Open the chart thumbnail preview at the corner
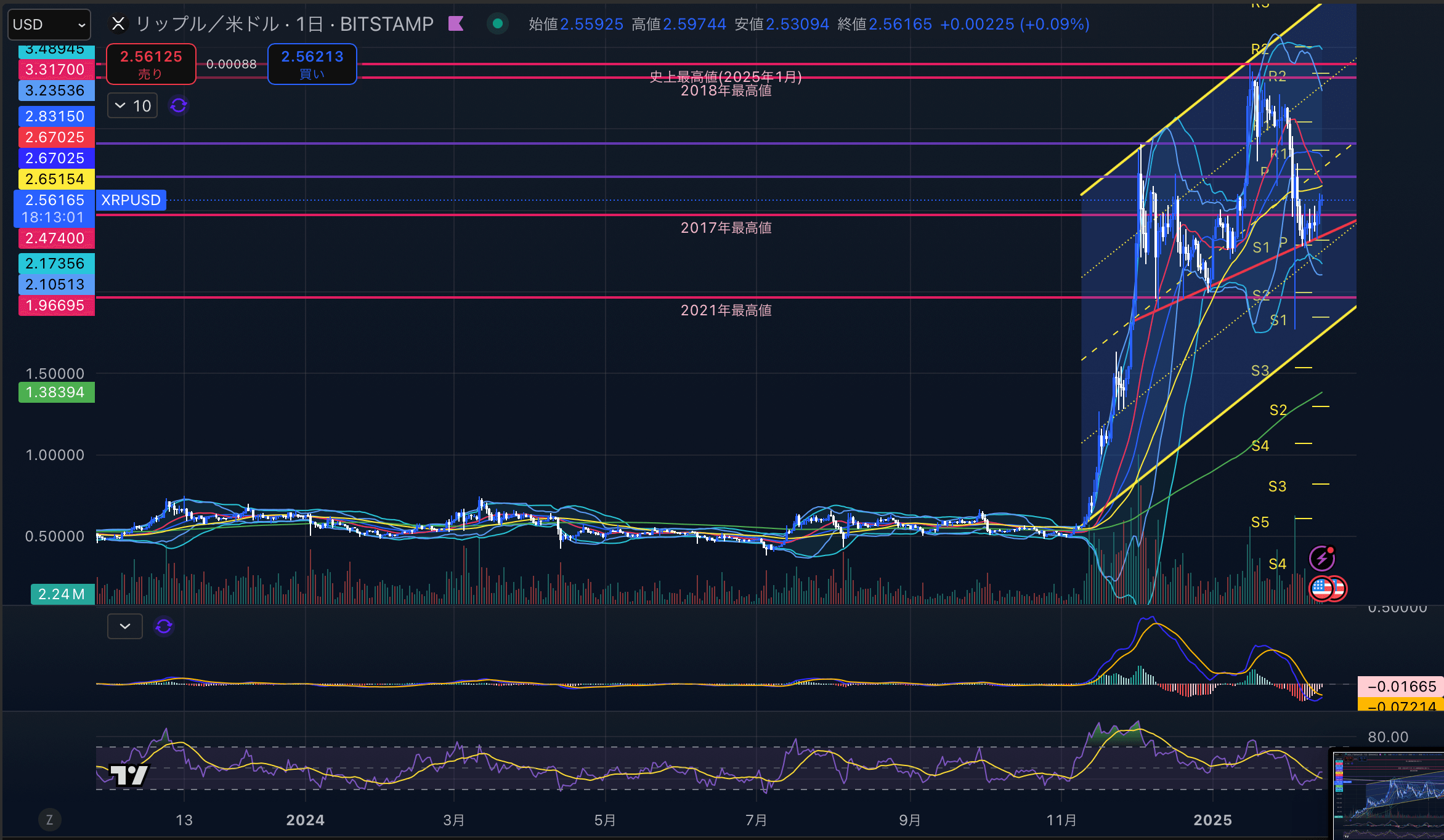The width and height of the screenshot is (1444, 840). tap(1388, 794)
